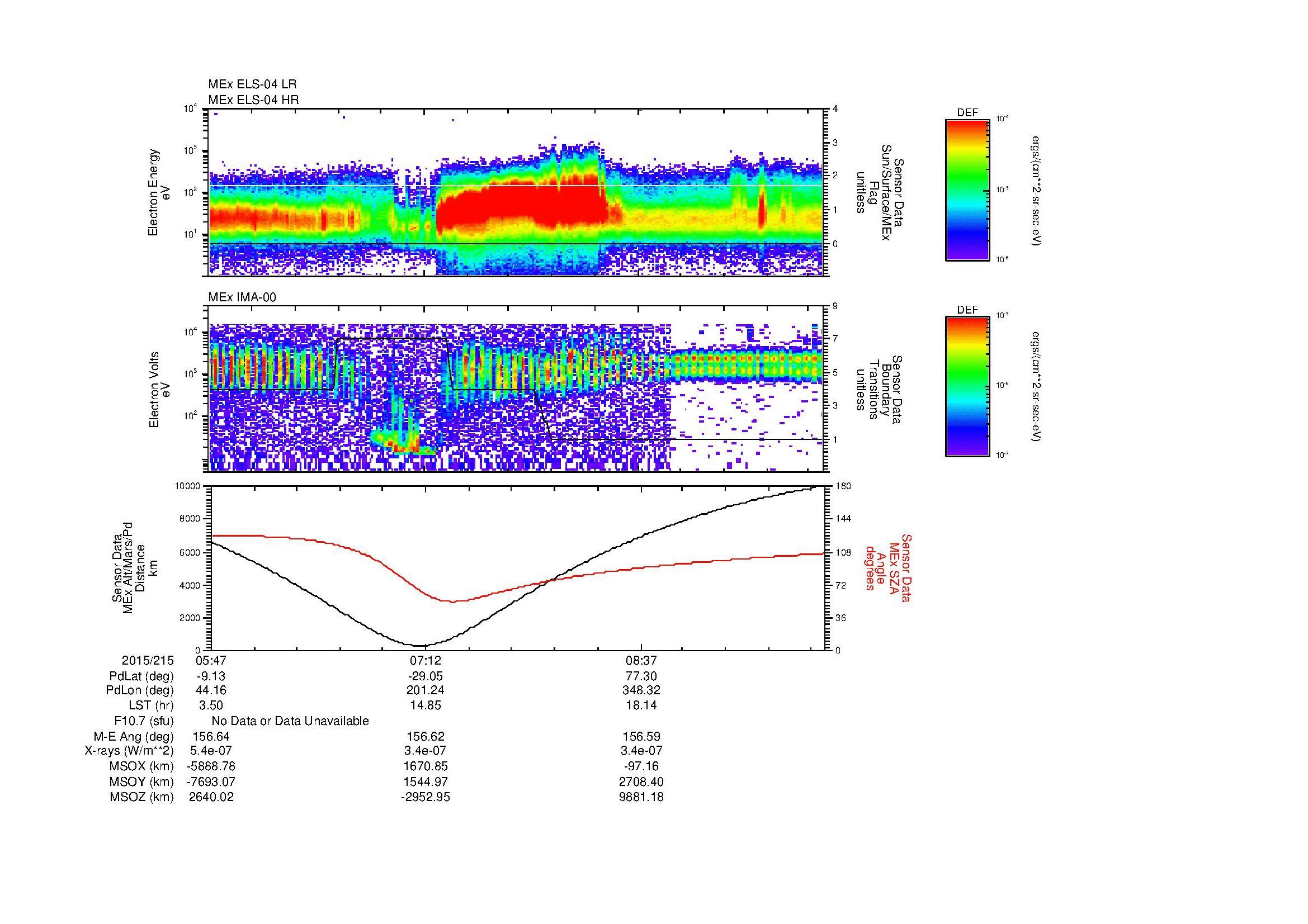Click the '07:12' time tick label

[x=426, y=661]
